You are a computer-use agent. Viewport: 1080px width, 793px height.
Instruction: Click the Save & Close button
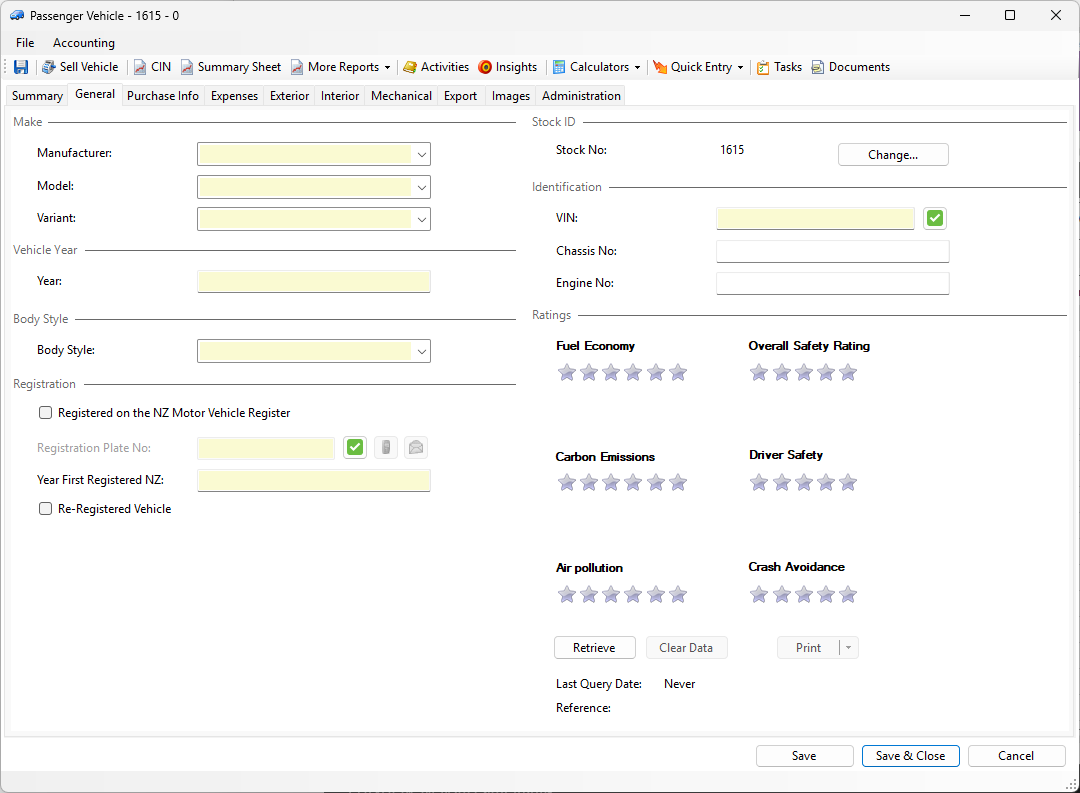point(911,756)
